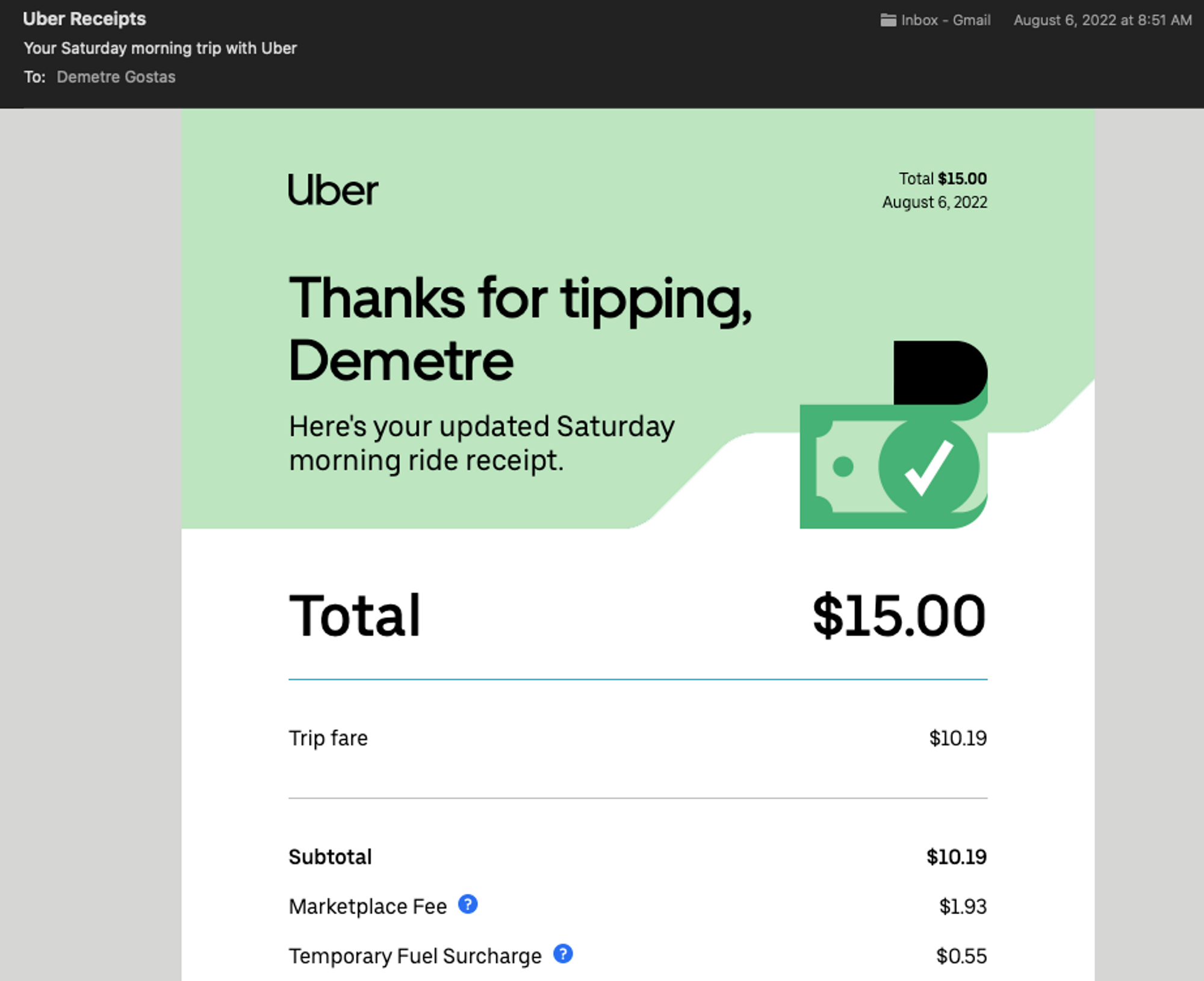Click the Trip fare line item
This screenshot has height=981, width=1204.
(638, 738)
